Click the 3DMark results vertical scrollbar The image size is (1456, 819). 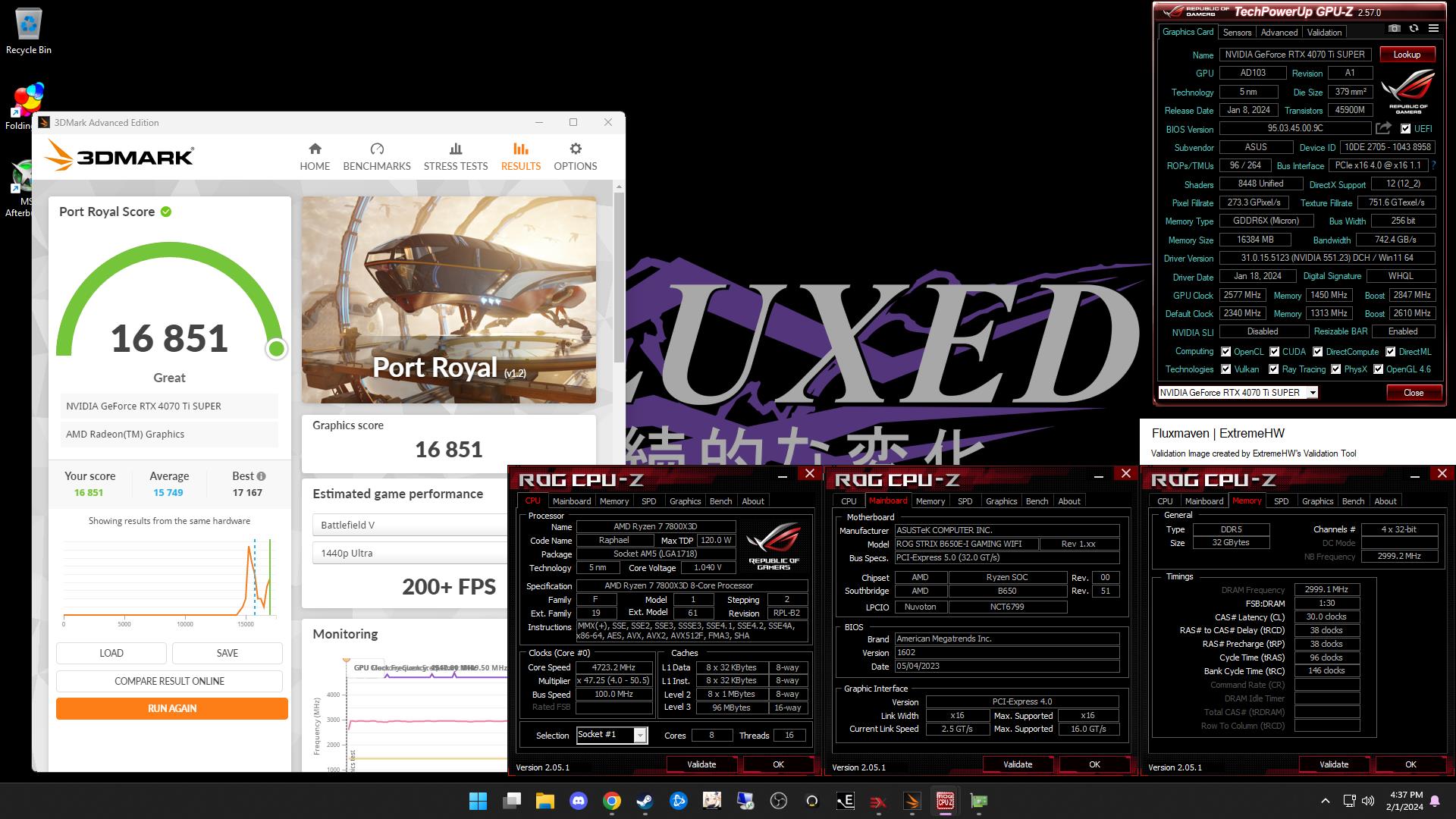pos(619,277)
